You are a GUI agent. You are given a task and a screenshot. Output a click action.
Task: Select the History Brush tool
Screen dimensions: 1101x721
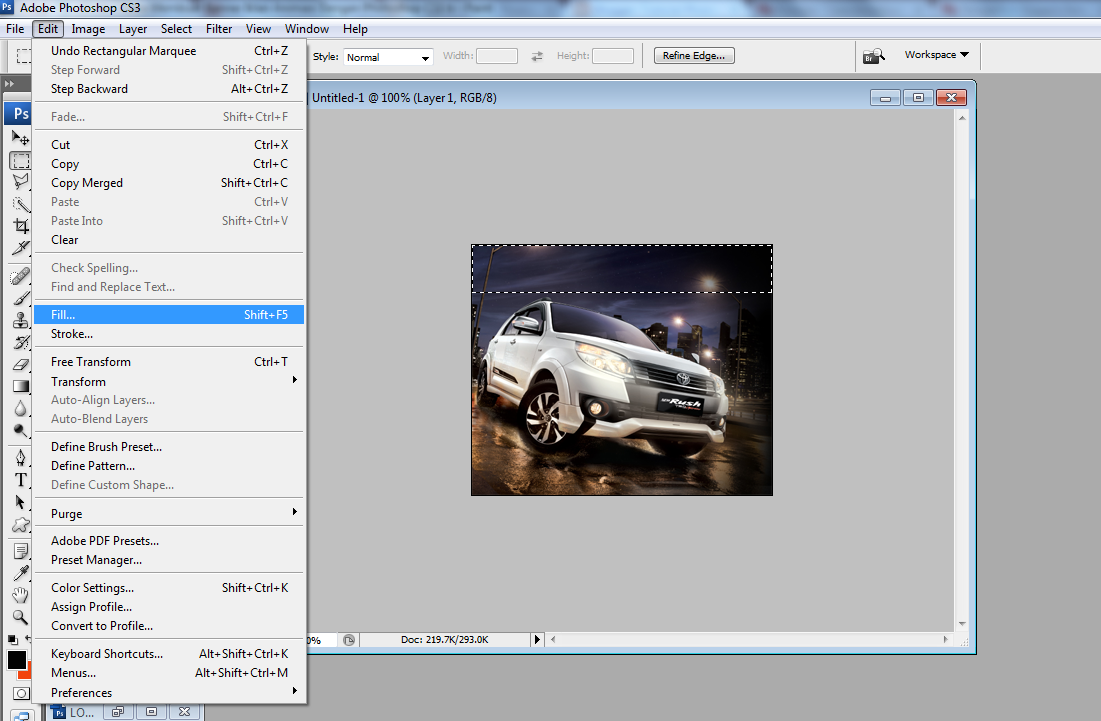click(x=20, y=343)
